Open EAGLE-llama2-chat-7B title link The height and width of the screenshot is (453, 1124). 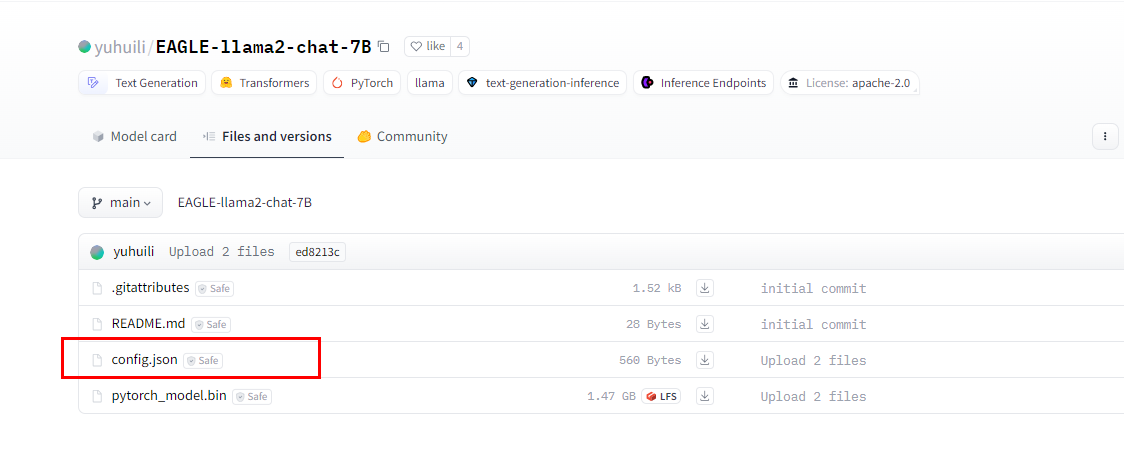coord(263,47)
